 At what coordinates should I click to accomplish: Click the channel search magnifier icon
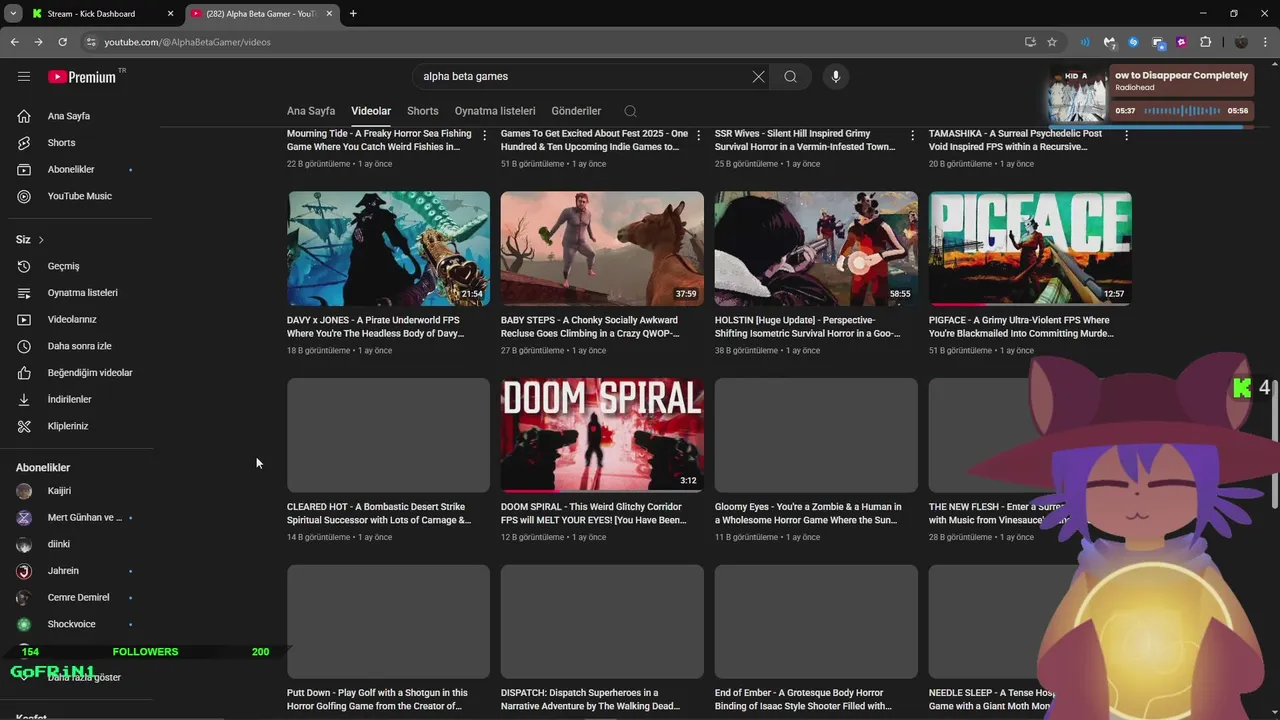coord(630,111)
